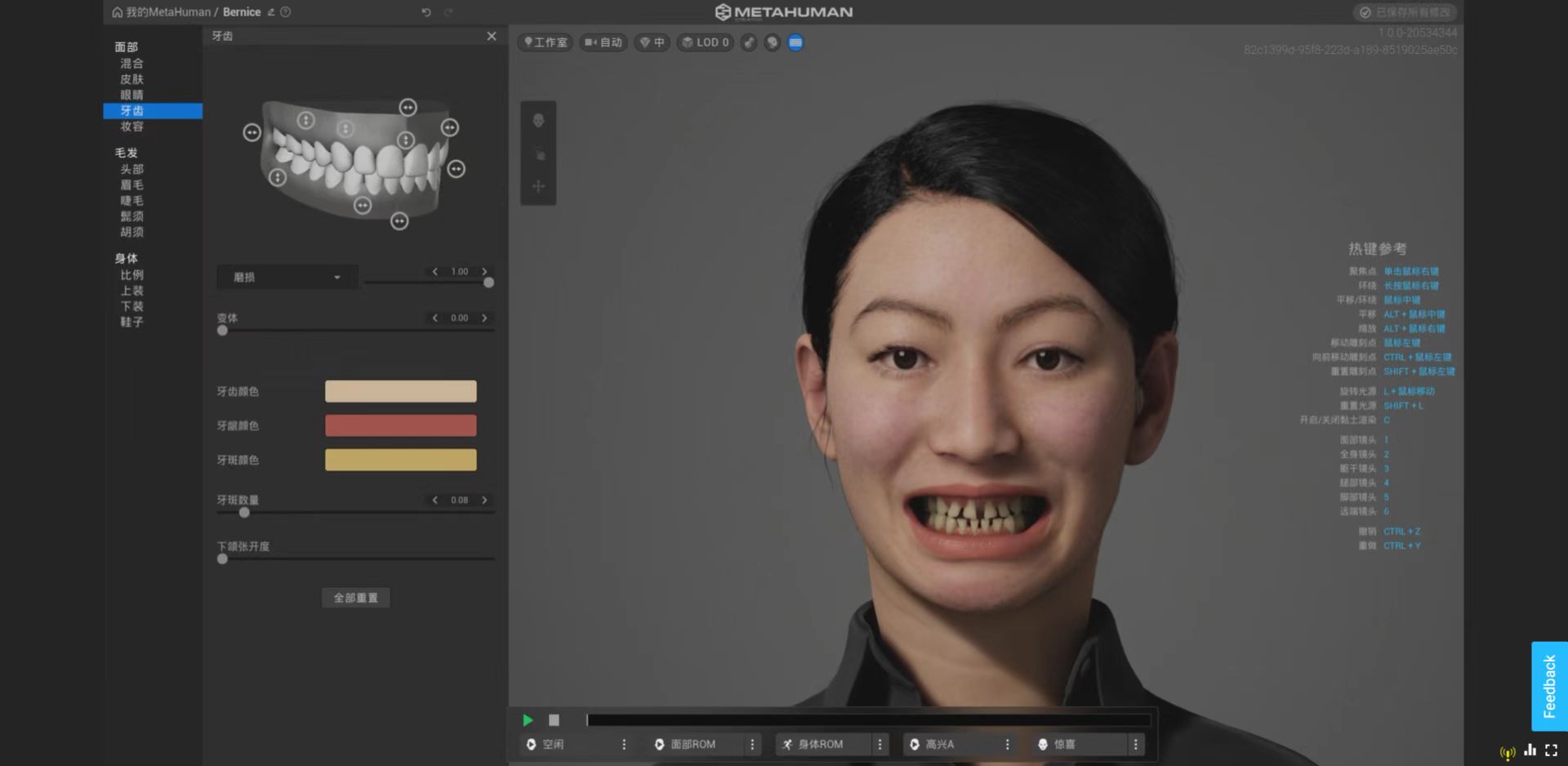The image size is (1568, 766).
Task: Select the head blend tool in the viewport sidebar
Action: (x=538, y=121)
